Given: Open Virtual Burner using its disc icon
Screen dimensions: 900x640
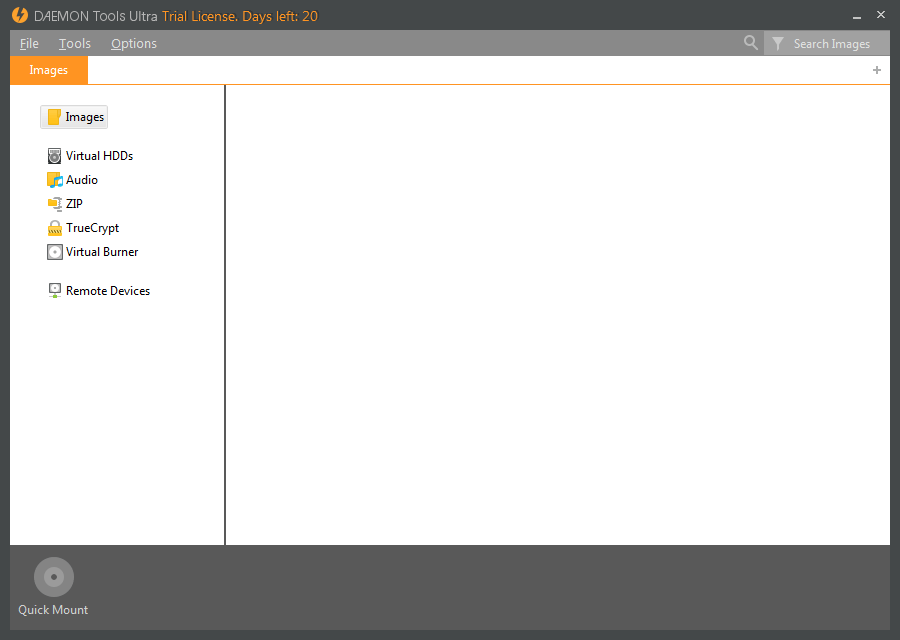Looking at the screenshot, I should pos(54,251).
